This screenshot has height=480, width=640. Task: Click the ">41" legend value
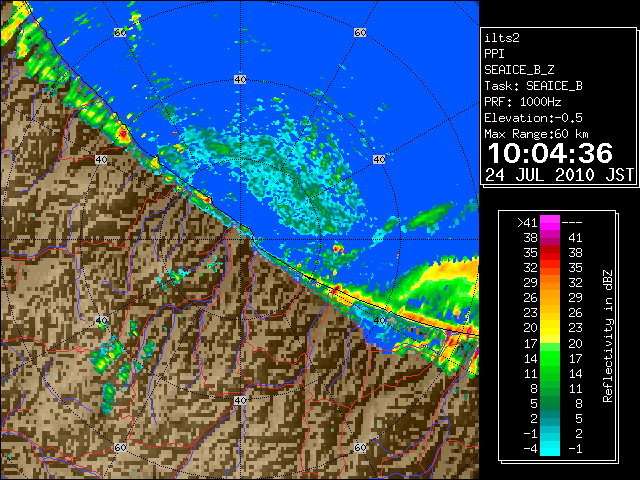527,223
